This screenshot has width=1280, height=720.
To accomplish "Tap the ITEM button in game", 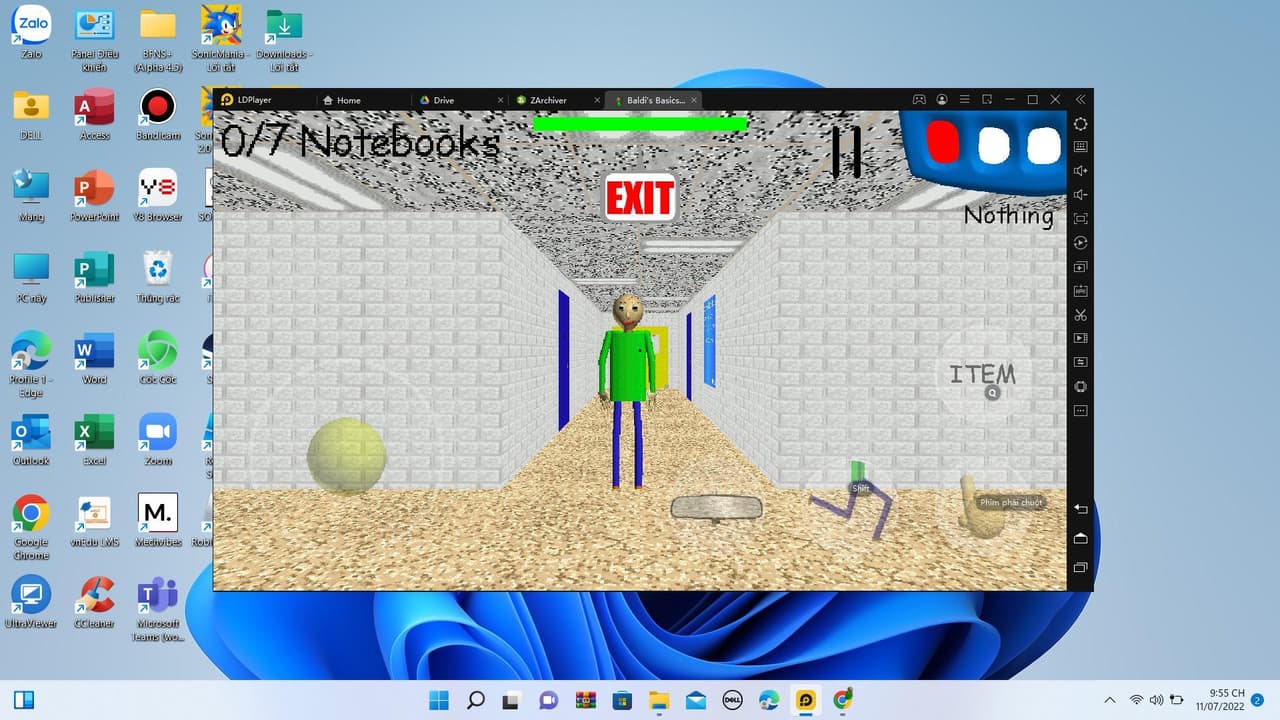I will (x=983, y=375).
